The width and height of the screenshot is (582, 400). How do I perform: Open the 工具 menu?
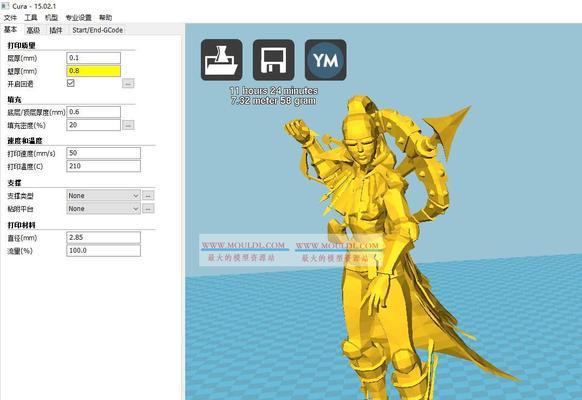pyautogui.click(x=31, y=17)
